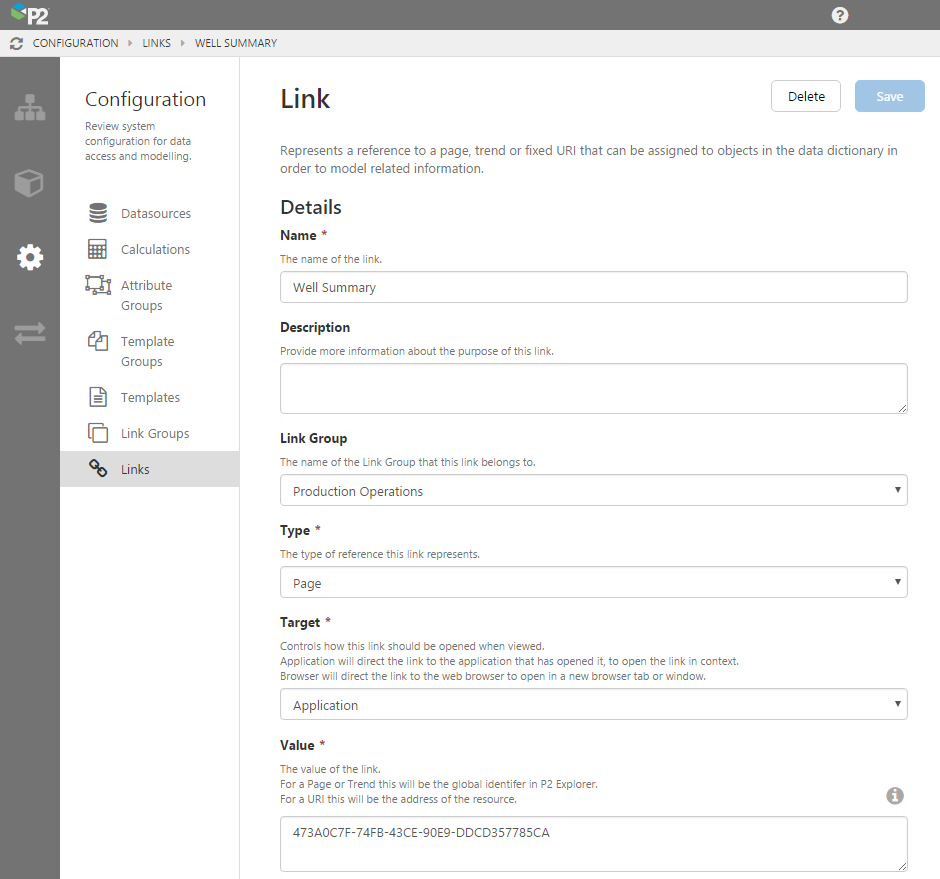The width and height of the screenshot is (940, 879).
Task: Open the help question mark icon
Action: (x=840, y=15)
